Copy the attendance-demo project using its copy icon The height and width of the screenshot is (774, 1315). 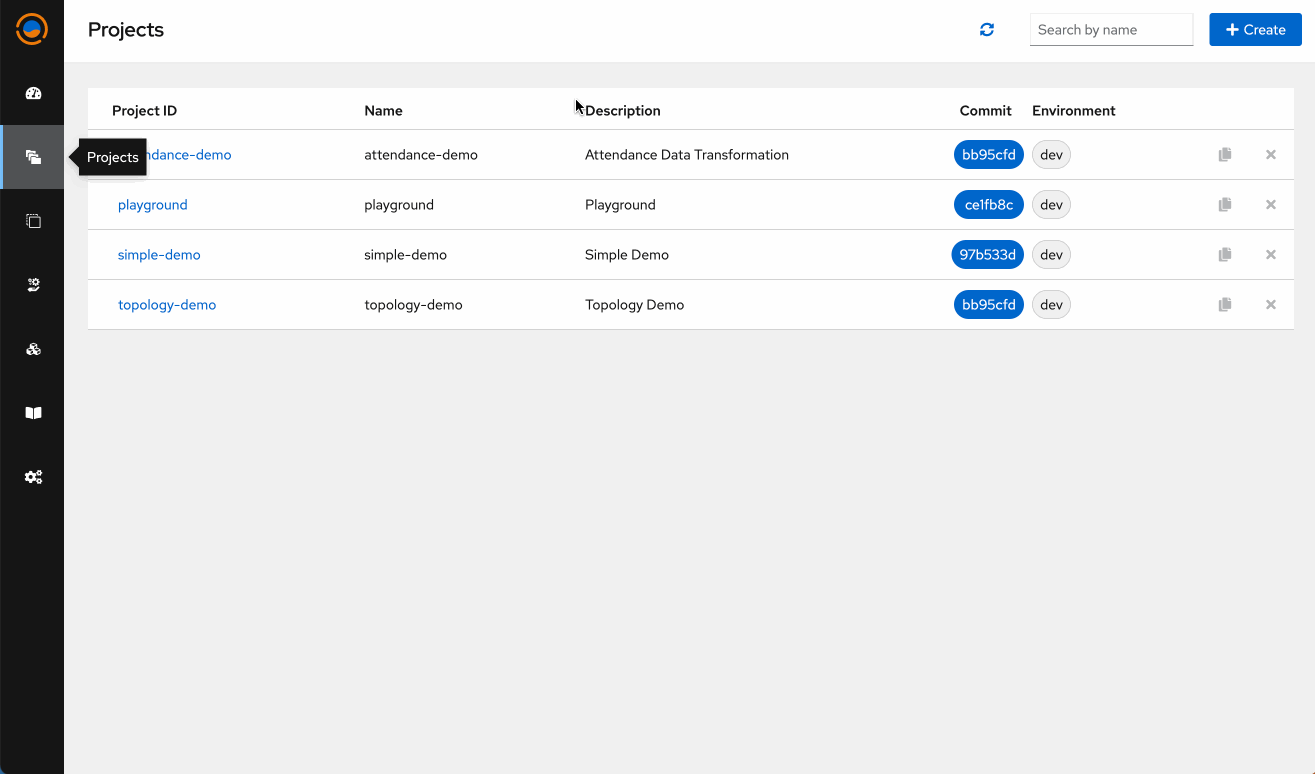[x=1224, y=154]
